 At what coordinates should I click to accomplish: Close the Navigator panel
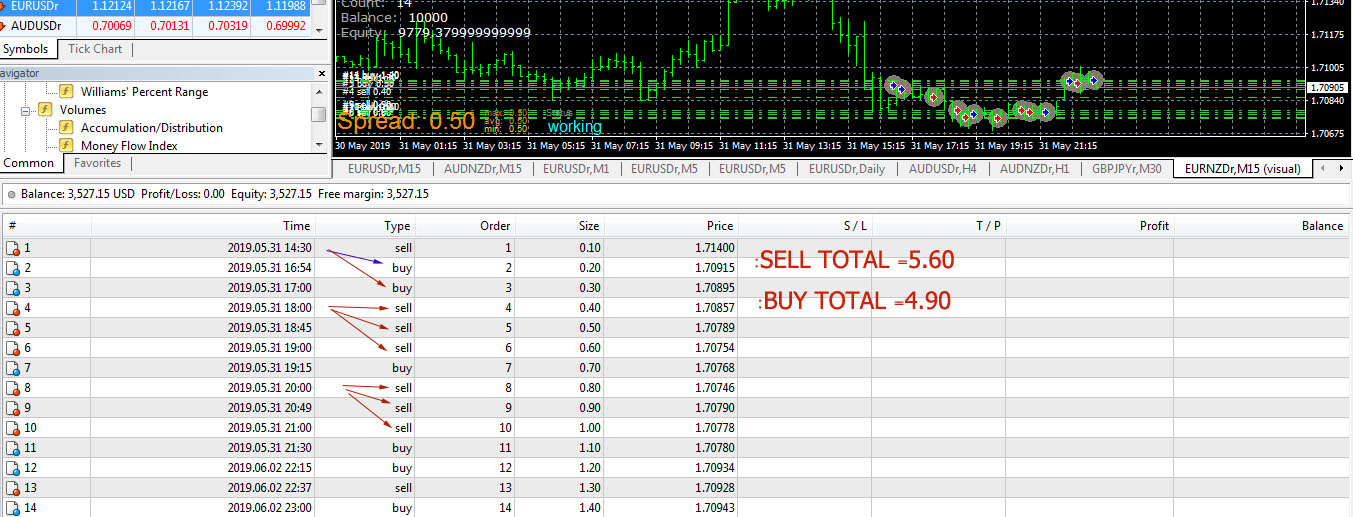click(x=322, y=73)
